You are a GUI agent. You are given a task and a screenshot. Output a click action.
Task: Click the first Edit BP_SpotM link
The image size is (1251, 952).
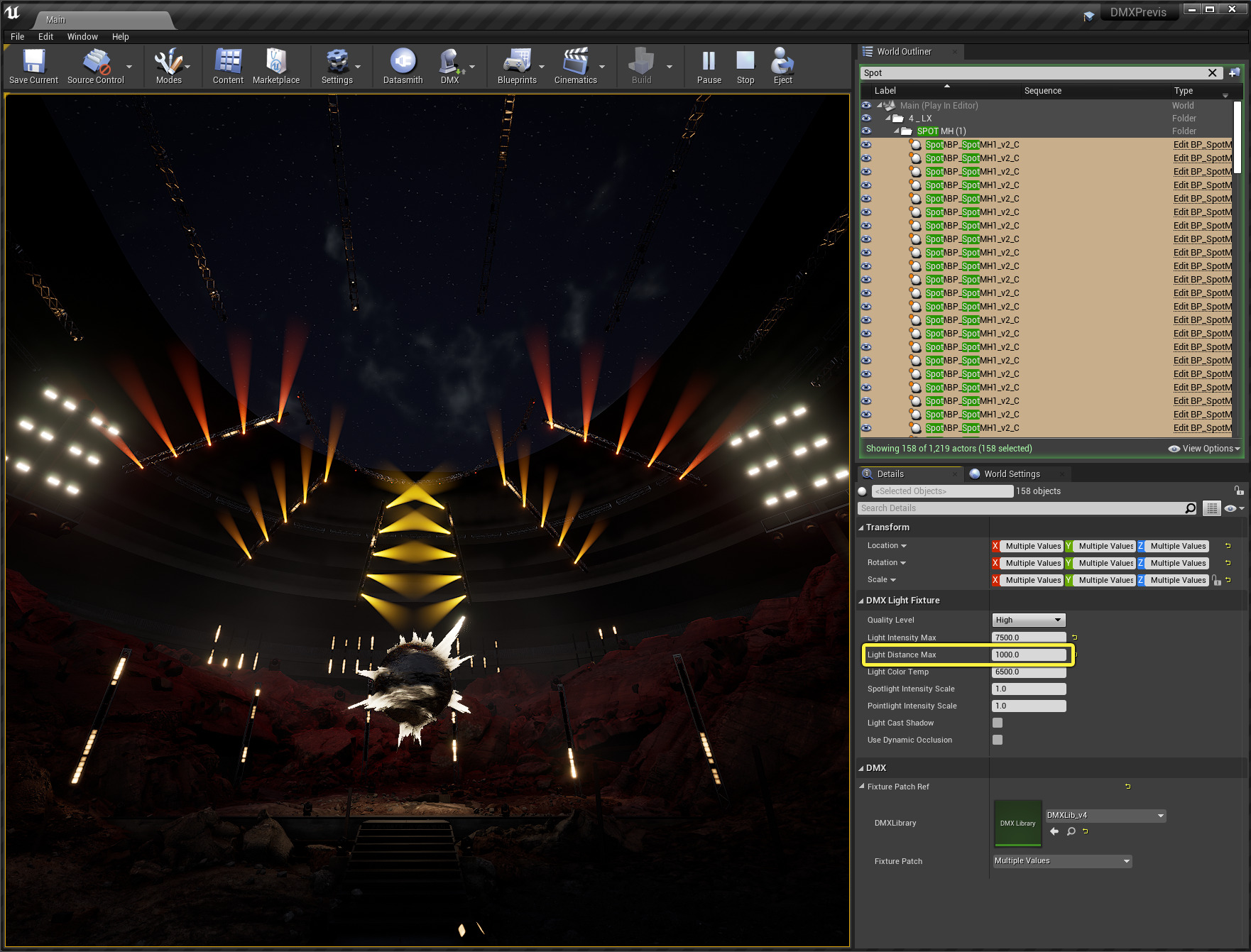[1202, 145]
